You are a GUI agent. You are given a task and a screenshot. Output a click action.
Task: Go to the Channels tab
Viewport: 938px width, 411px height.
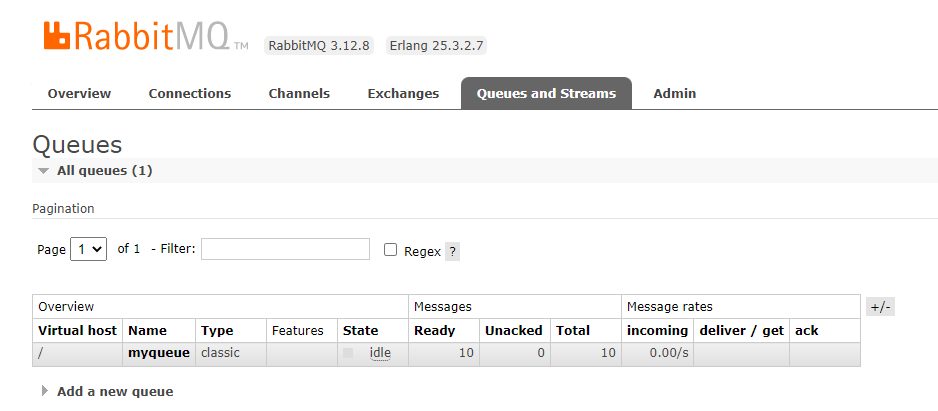(x=299, y=93)
